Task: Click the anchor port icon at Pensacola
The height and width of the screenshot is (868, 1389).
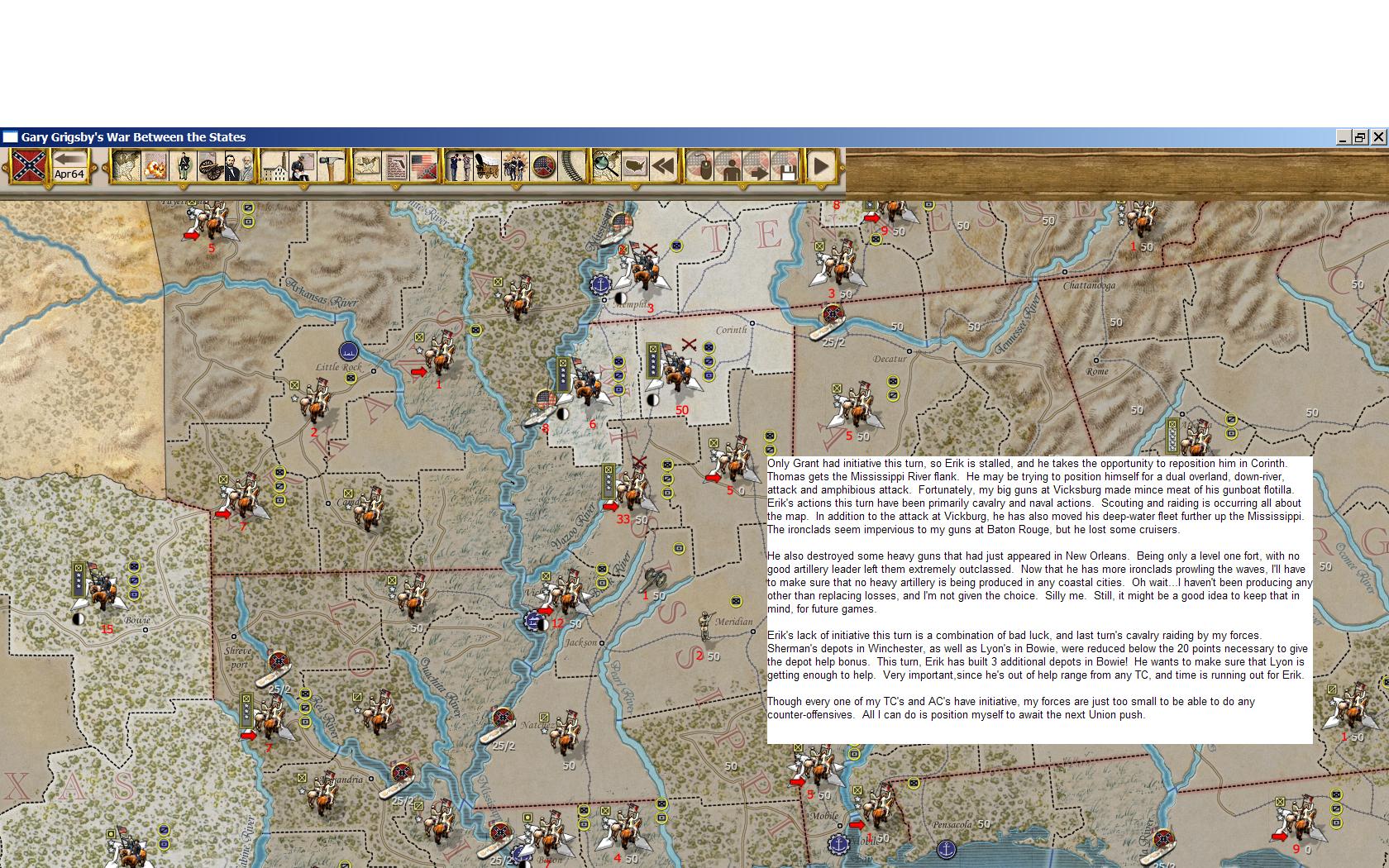Action: click(x=946, y=848)
